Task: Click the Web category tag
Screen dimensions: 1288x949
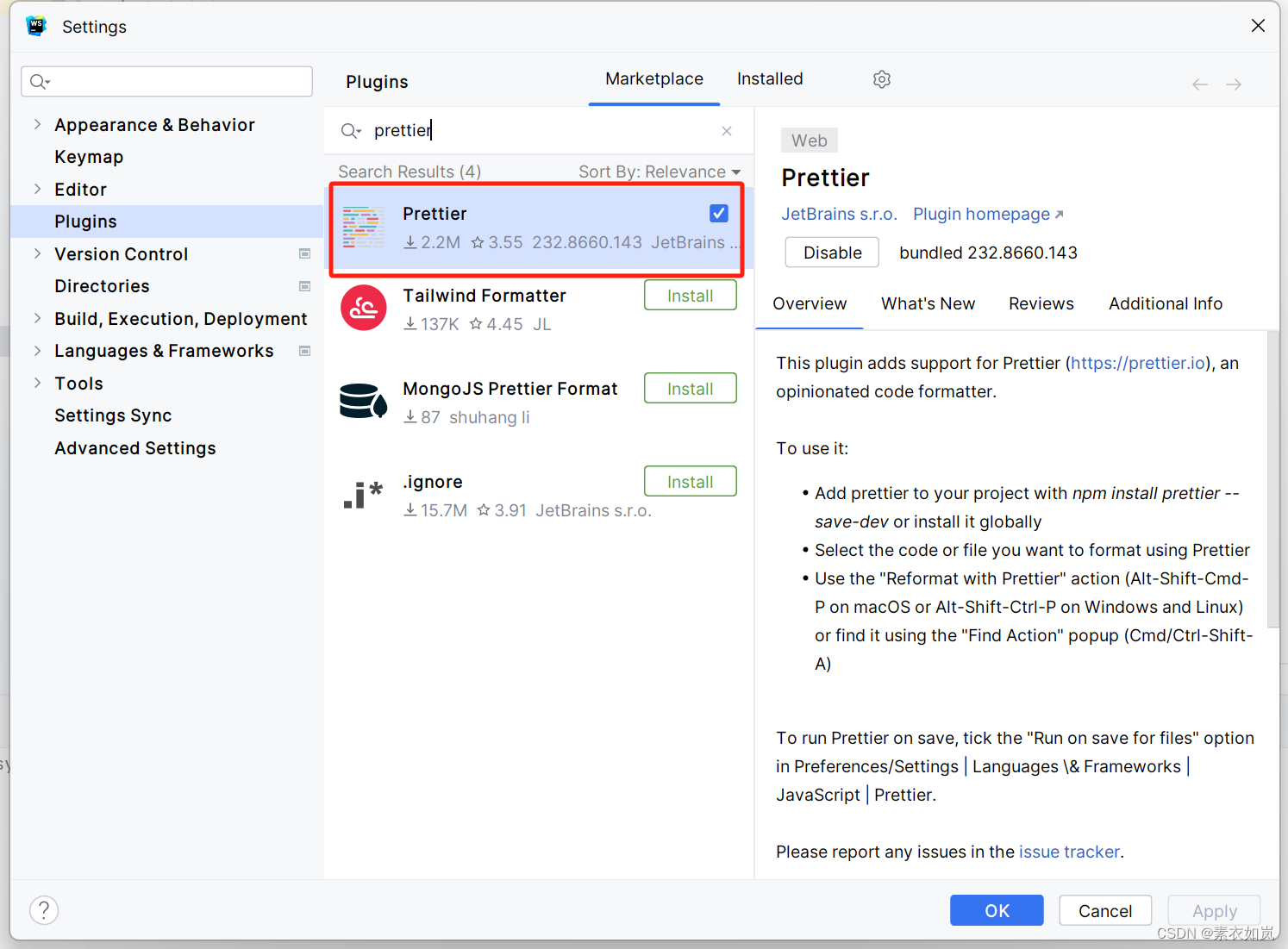Action: tap(809, 140)
